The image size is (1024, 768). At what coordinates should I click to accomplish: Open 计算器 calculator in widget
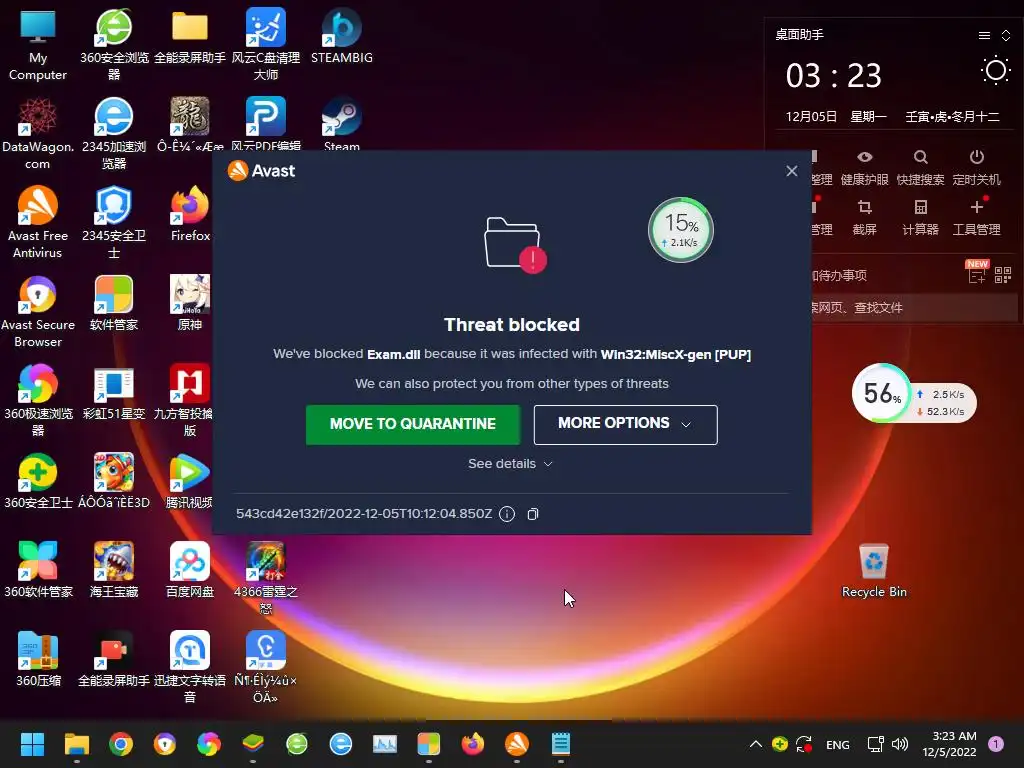point(920,217)
